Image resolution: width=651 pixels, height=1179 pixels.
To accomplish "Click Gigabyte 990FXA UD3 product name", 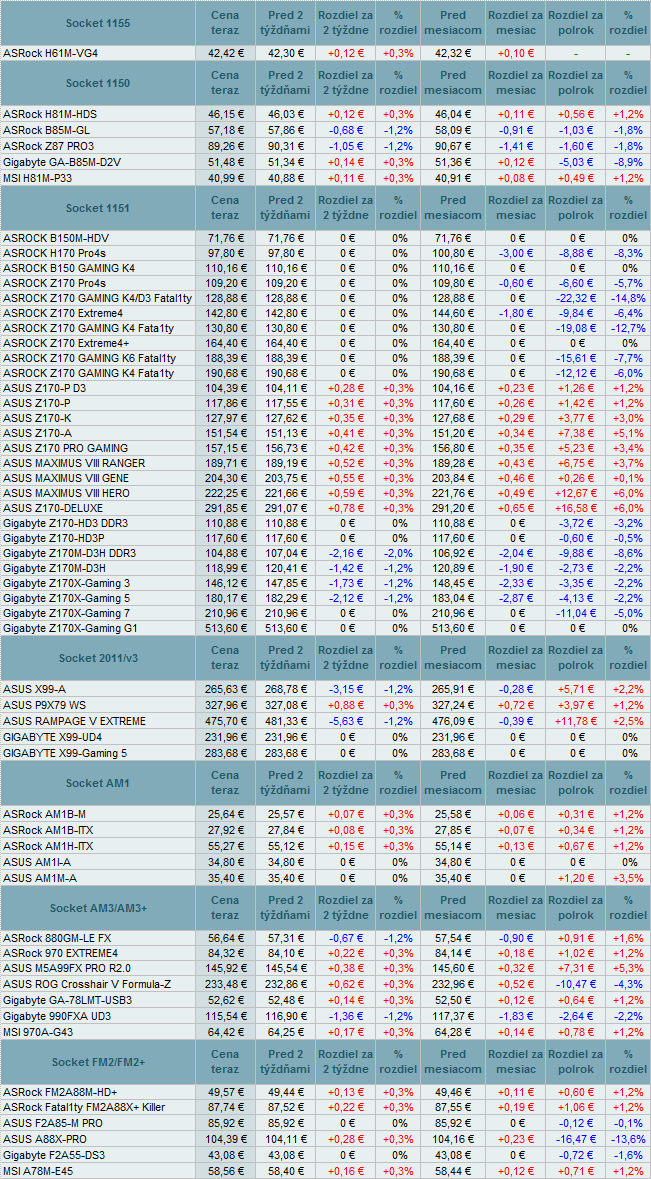I will pyautogui.click(x=59, y=1018).
